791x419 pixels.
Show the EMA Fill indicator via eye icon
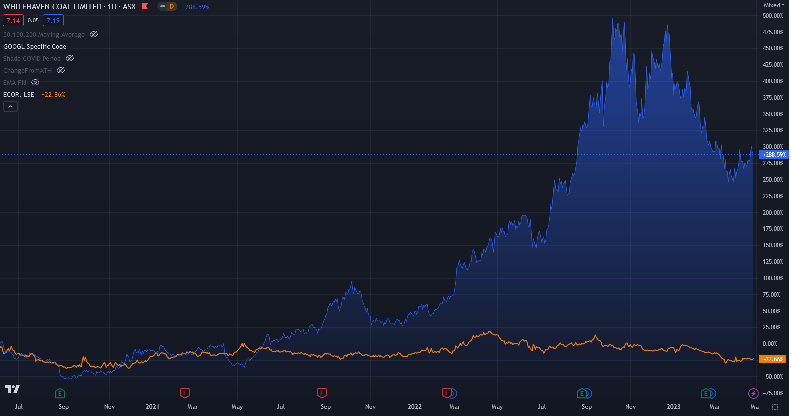(x=35, y=82)
